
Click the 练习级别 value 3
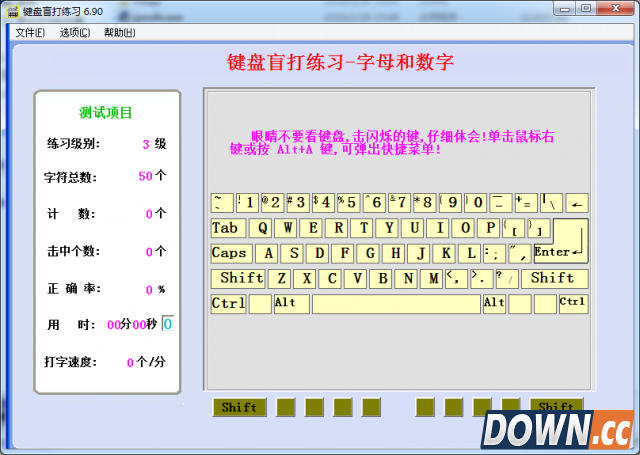click(x=146, y=144)
